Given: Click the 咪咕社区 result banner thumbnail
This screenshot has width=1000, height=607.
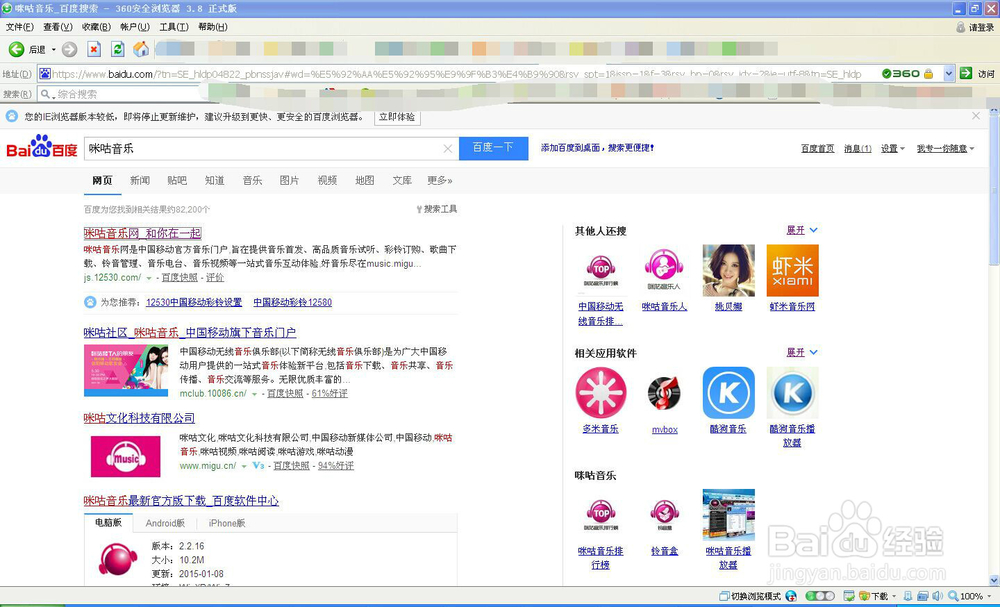Looking at the screenshot, I should click(x=126, y=370).
